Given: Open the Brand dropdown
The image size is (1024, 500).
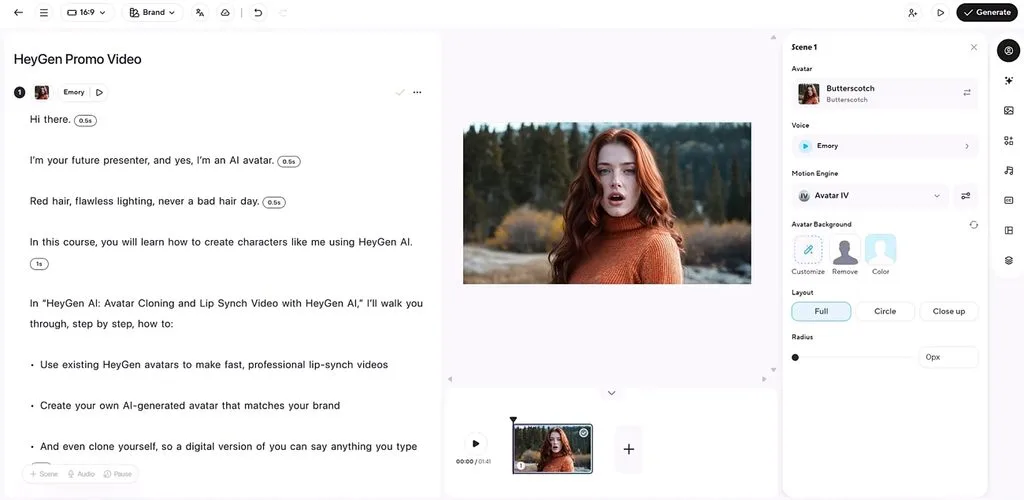Looking at the screenshot, I should [x=152, y=12].
